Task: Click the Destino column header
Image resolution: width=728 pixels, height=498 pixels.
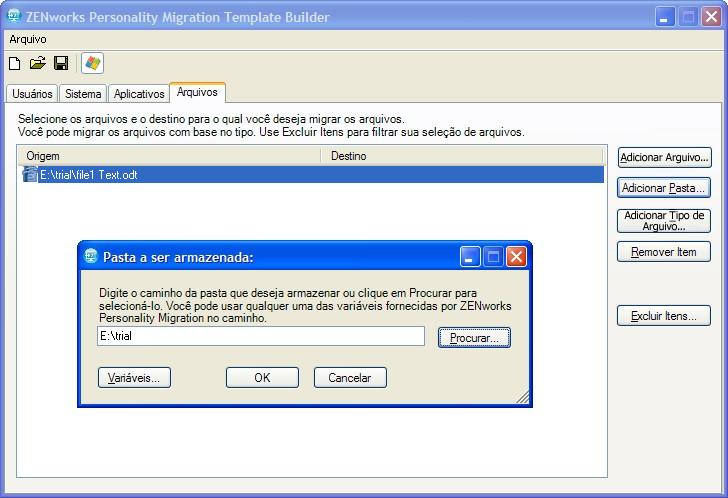Action: click(x=463, y=156)
